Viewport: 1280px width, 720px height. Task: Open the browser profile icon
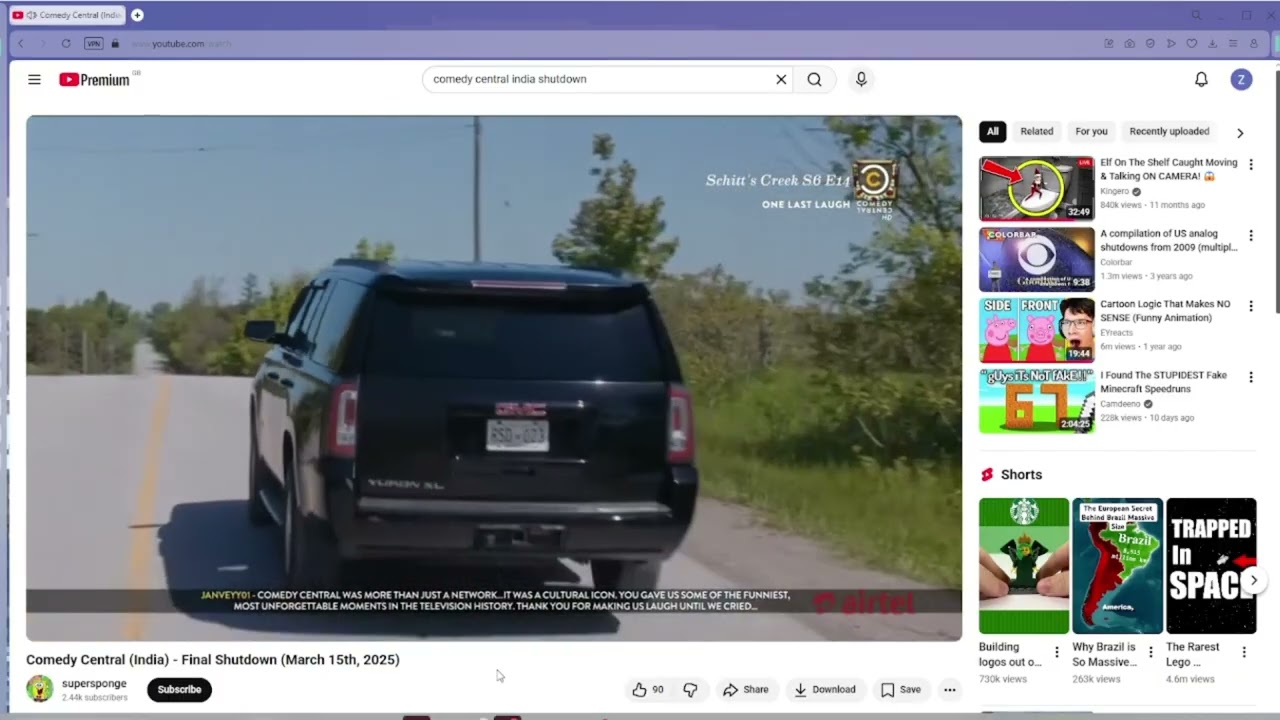pyautogui.click(x=1254, y=43)
